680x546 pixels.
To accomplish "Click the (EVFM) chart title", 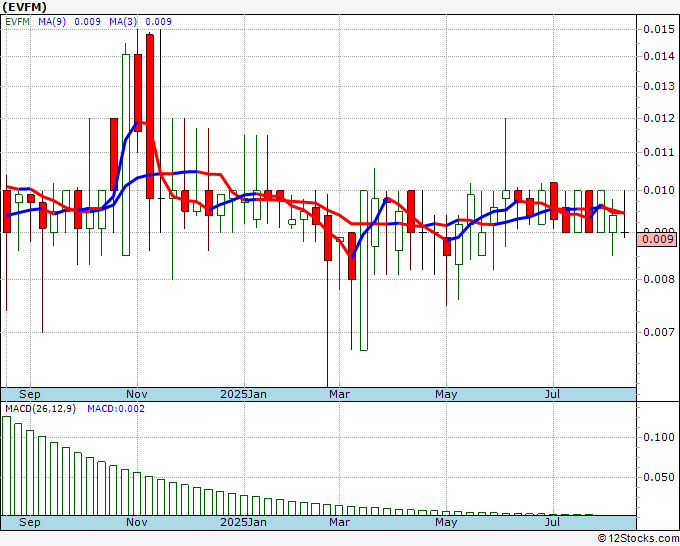I will [x=25, y=7].
